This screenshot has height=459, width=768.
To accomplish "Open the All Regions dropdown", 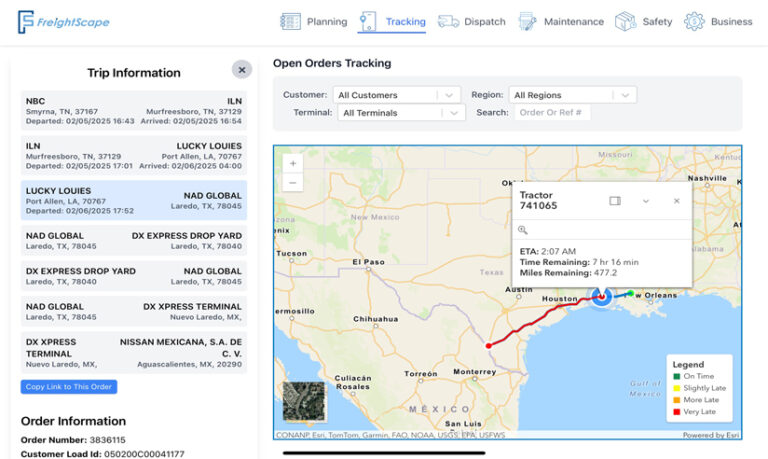I will pyautogui.click(x=573, y=95).
